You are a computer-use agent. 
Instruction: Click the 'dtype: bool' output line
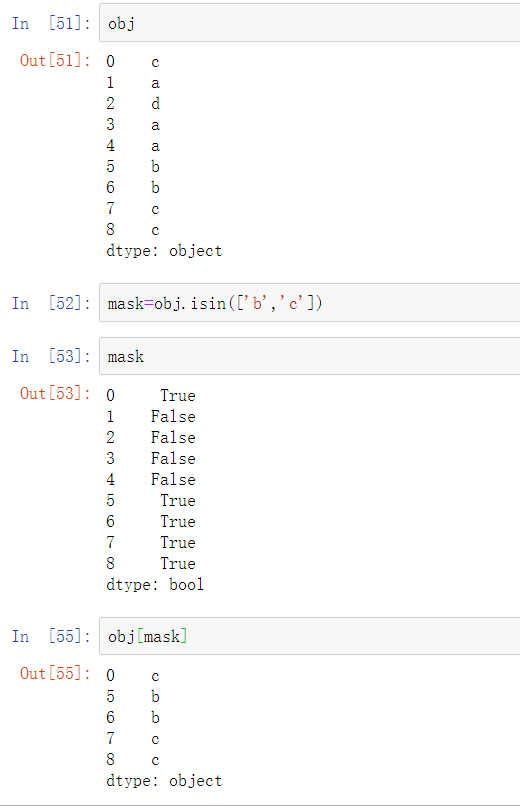[155, 585]
